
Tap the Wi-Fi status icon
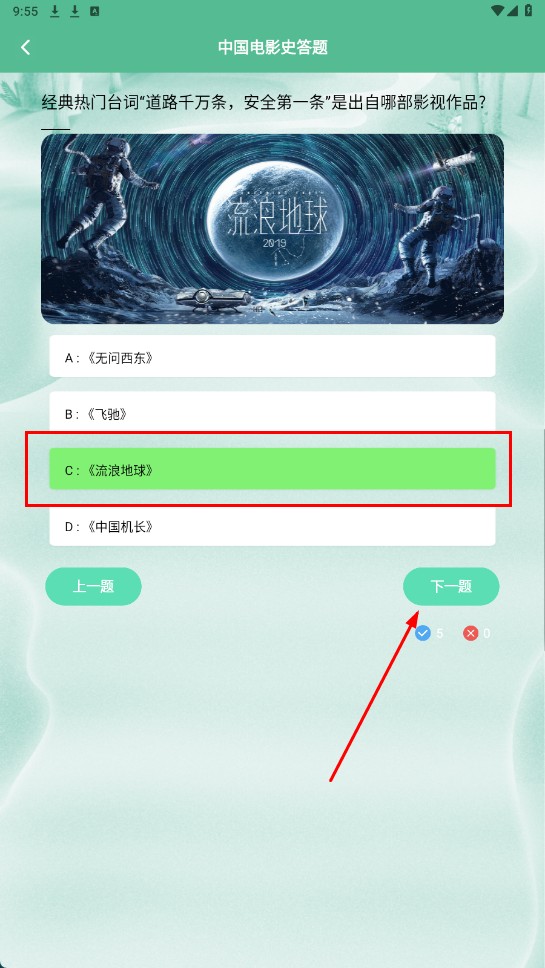pyautogui.click(x=497, y=10)
